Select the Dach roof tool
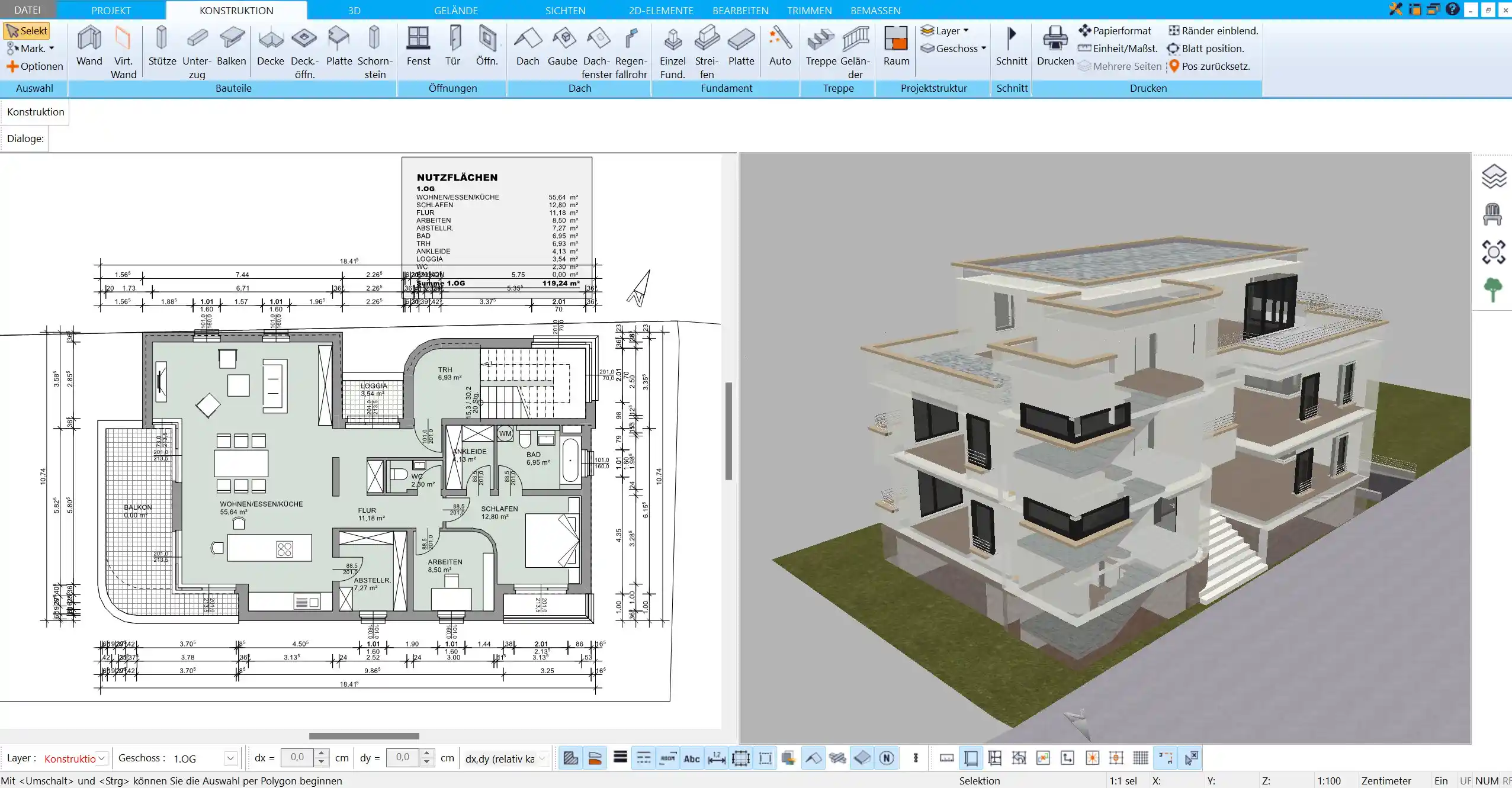 pyautogui.click(x=528, y=46)
